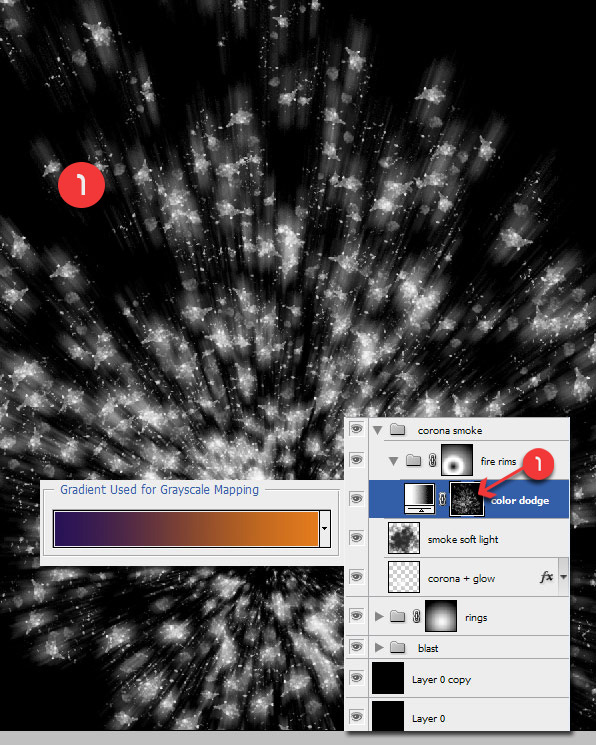
Task: Expand the blast group
Action: 379,647
